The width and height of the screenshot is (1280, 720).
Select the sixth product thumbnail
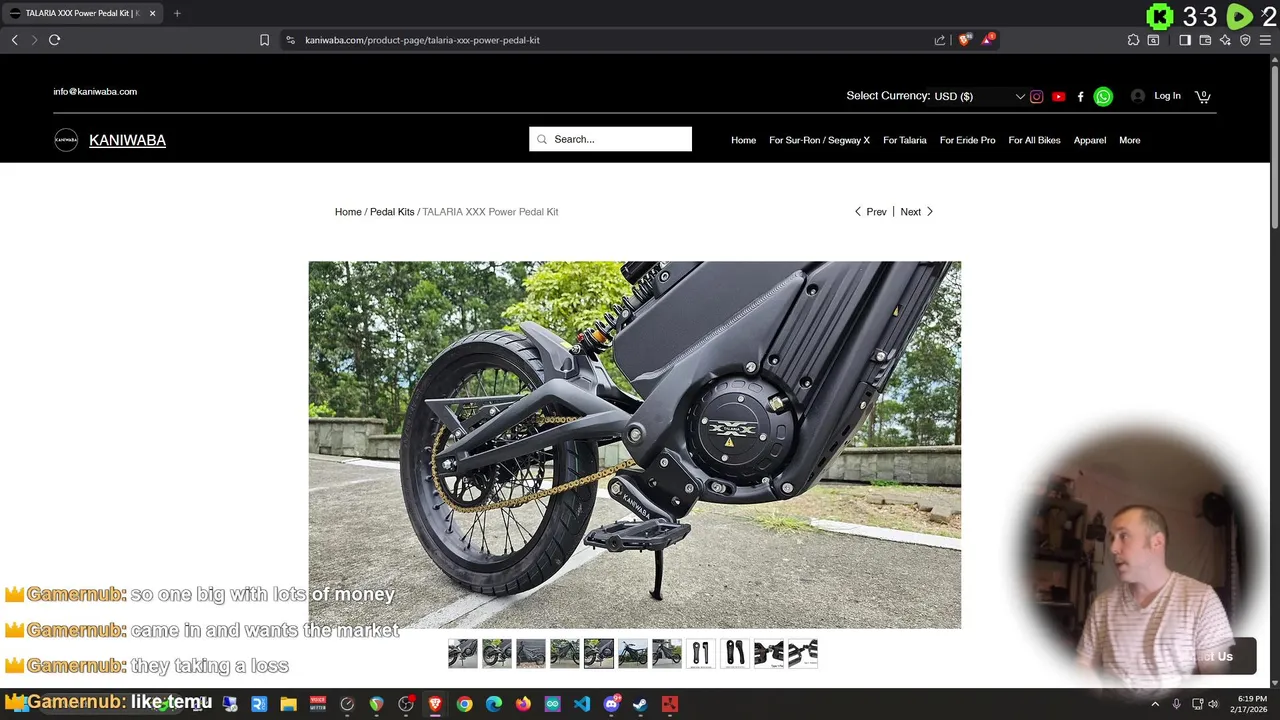[x=633, y=653]
